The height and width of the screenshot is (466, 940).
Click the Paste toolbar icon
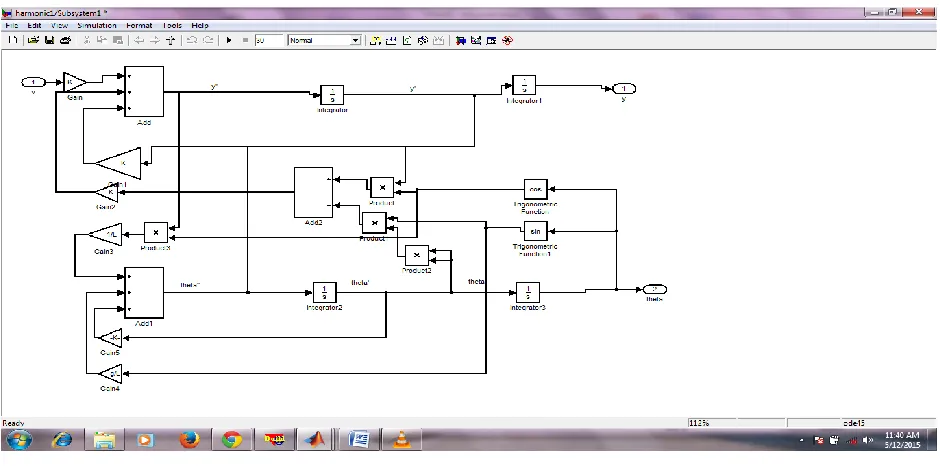[x=118, y=40]
